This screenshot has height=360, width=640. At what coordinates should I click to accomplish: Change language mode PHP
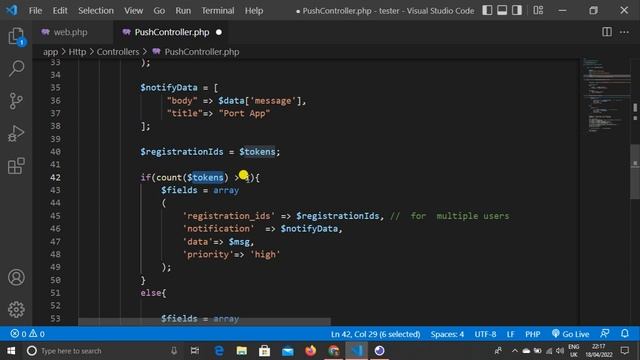(x=533, y=334)
